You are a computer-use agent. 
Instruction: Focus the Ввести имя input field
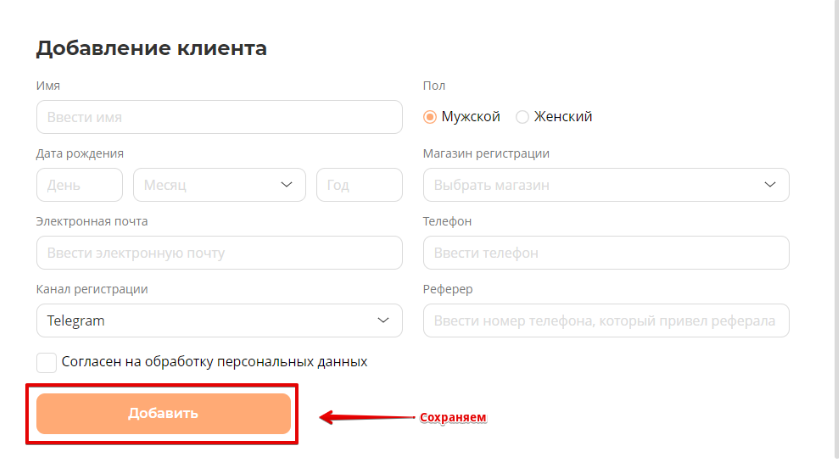219,117
